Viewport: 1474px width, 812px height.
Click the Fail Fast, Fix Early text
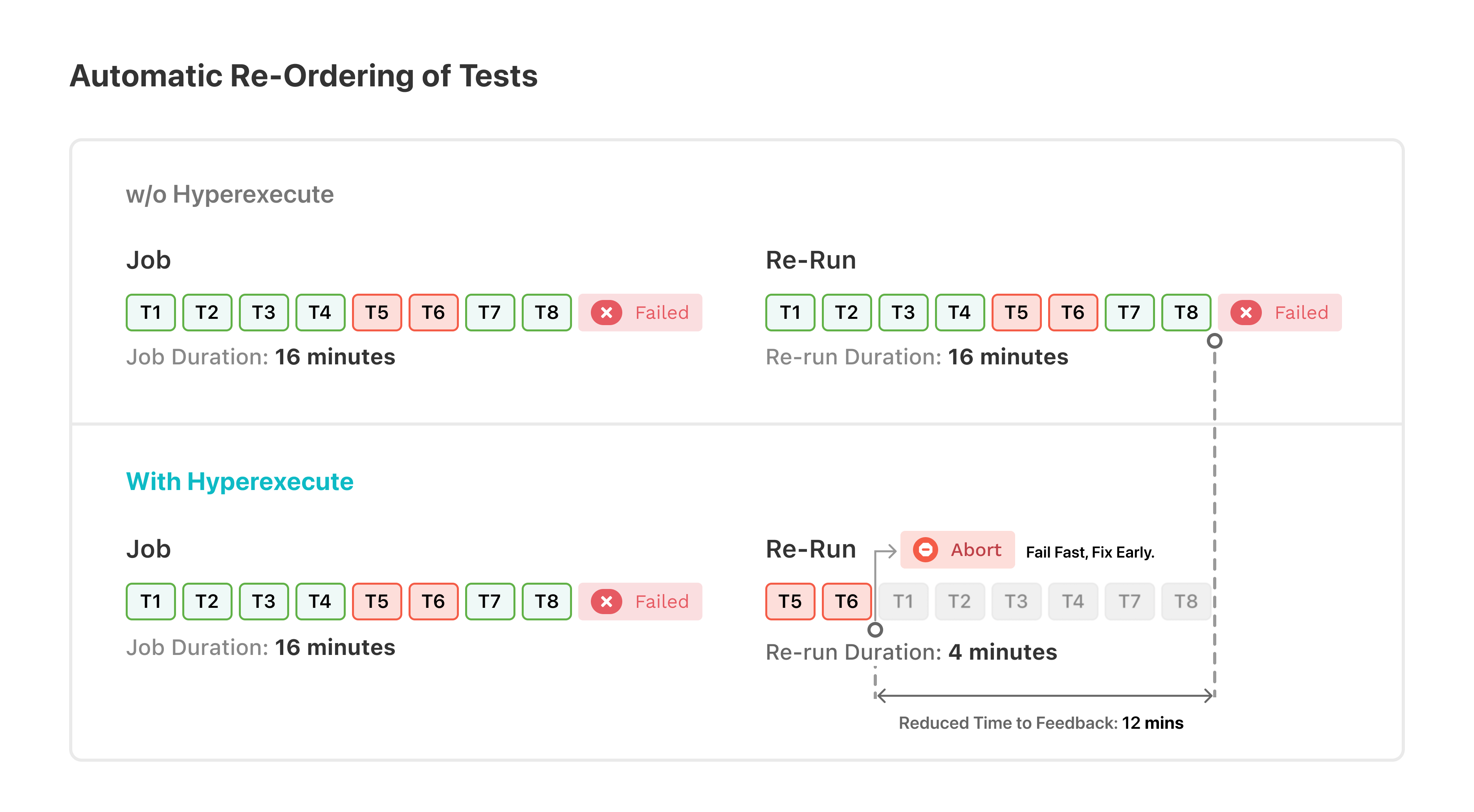(1090, 552)
